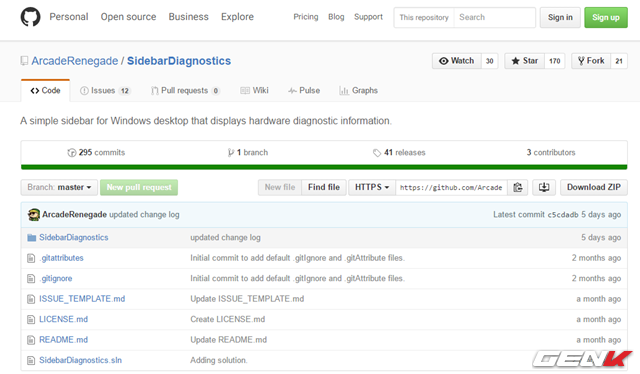This screenshot has width=640, height=374.
Task: Open latest commit c5cdadb
Action: click(563, 215)
